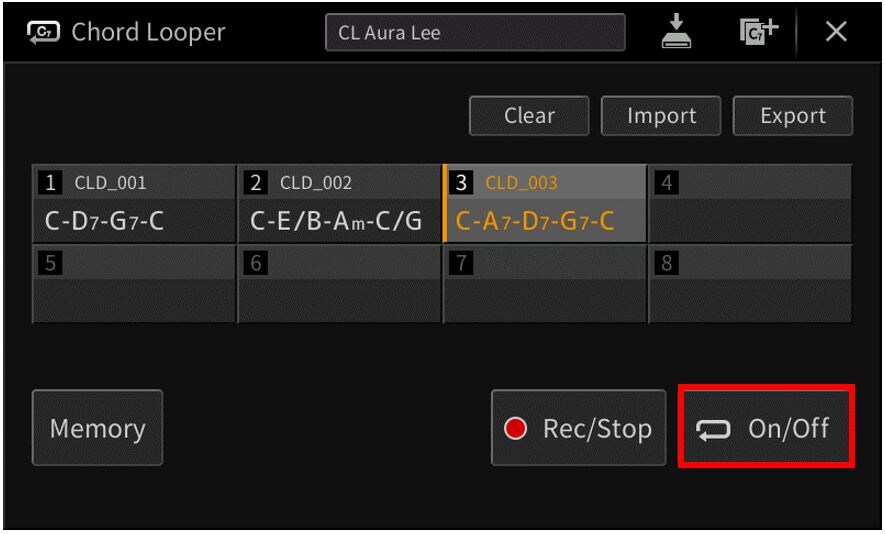The width and height of the screenshot is (885, 534).
Task: Select slot 2 CLD_002 chord loop
Action: (x=339, y=204)
